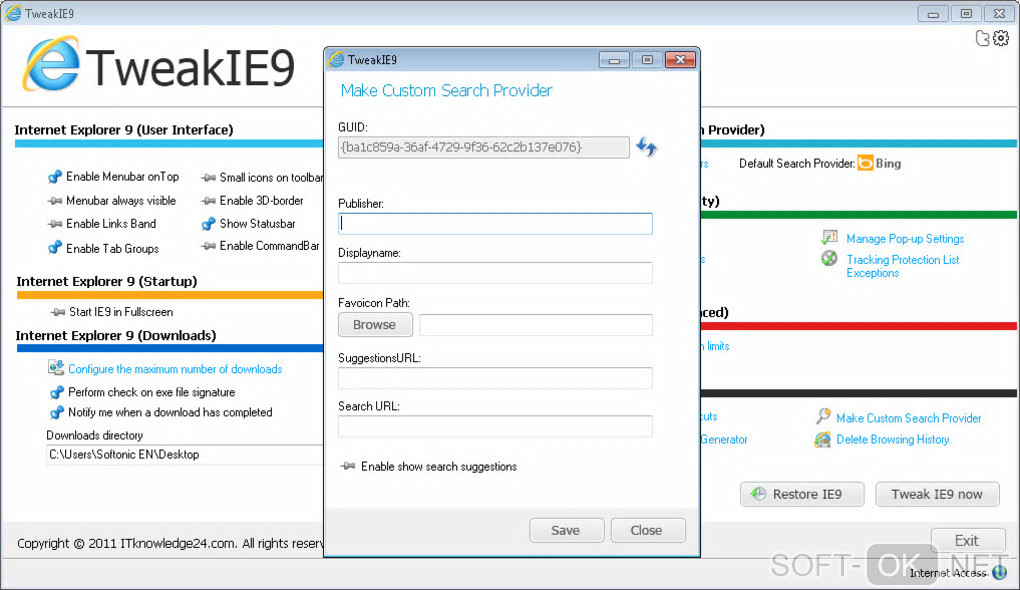Click the TweakIE9 logo in main window
The width and height of the screenshot is (1020, 590).
coord(159,65)
